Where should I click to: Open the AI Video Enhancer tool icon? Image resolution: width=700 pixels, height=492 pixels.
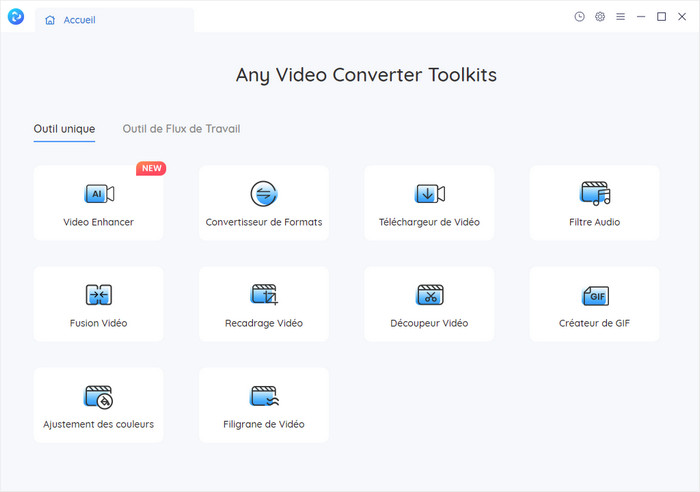tap(99, 194)
